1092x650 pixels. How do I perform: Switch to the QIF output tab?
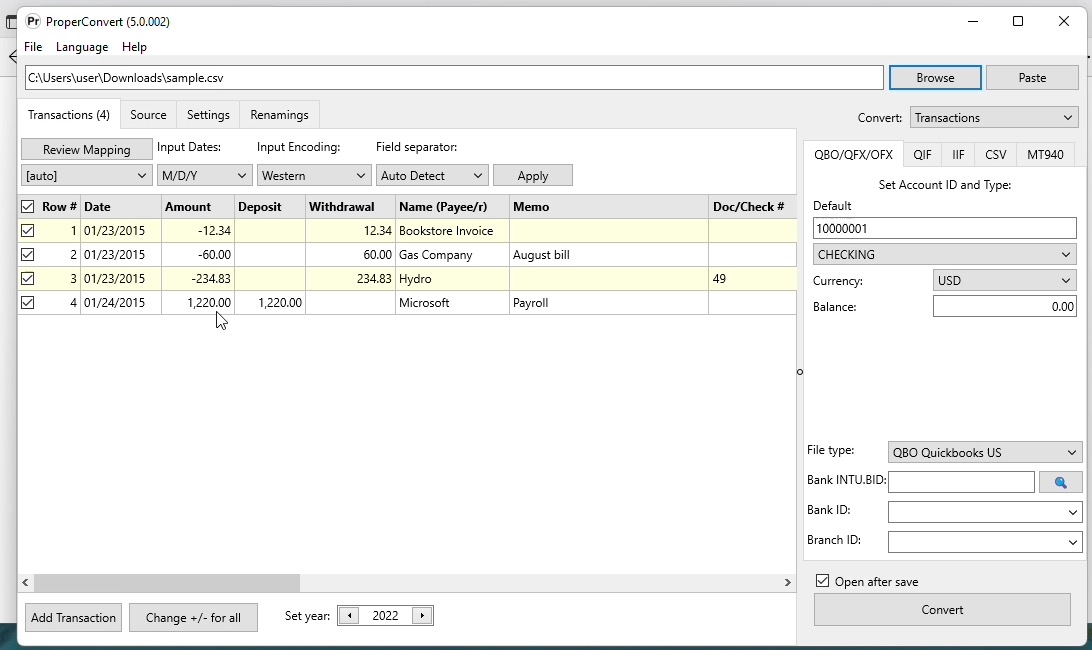pos(922,155)
